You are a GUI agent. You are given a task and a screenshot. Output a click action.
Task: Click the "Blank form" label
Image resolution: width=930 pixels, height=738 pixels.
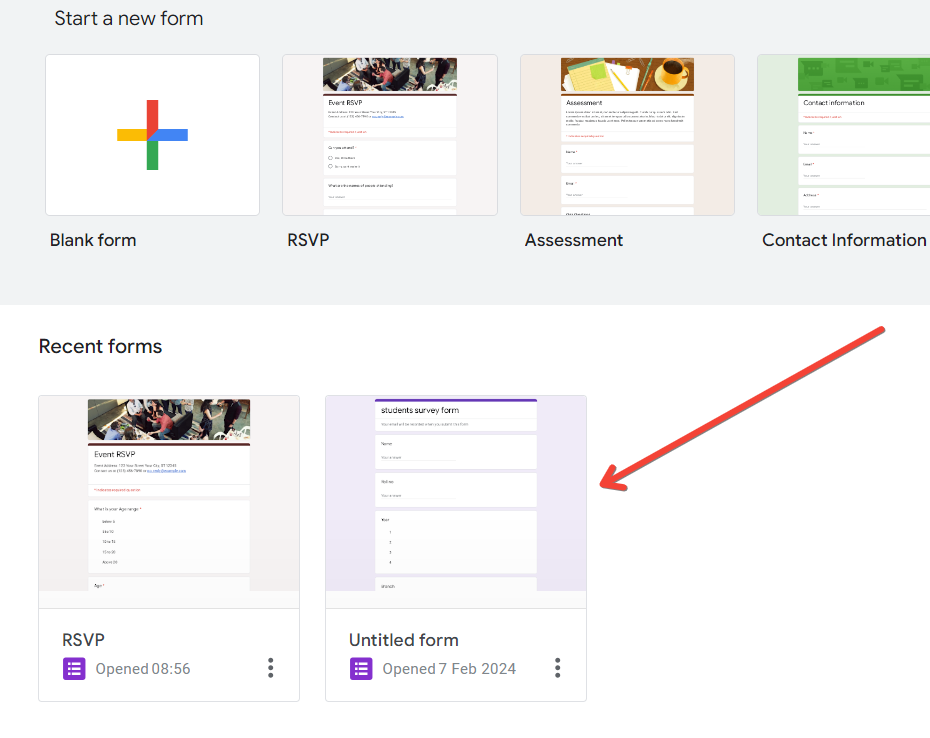tap(93, 240)
